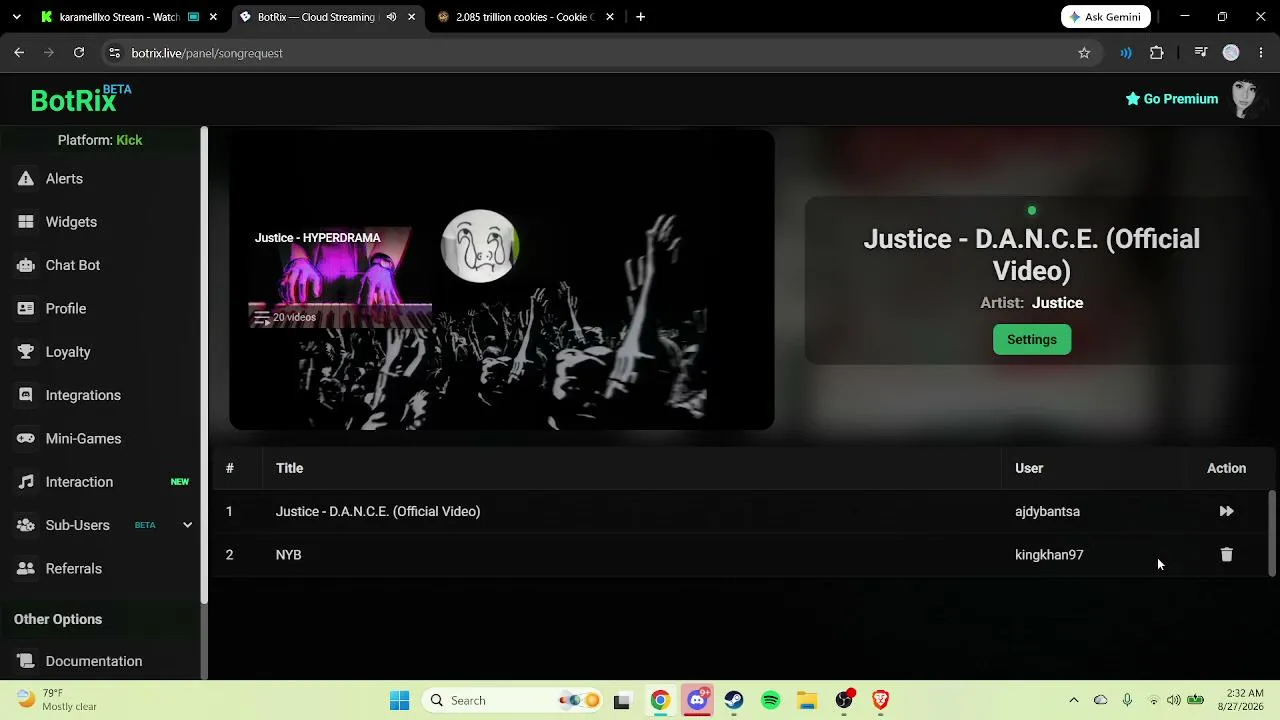
Task: Click the Go Premium link
Action: (x=1172, y=99)
